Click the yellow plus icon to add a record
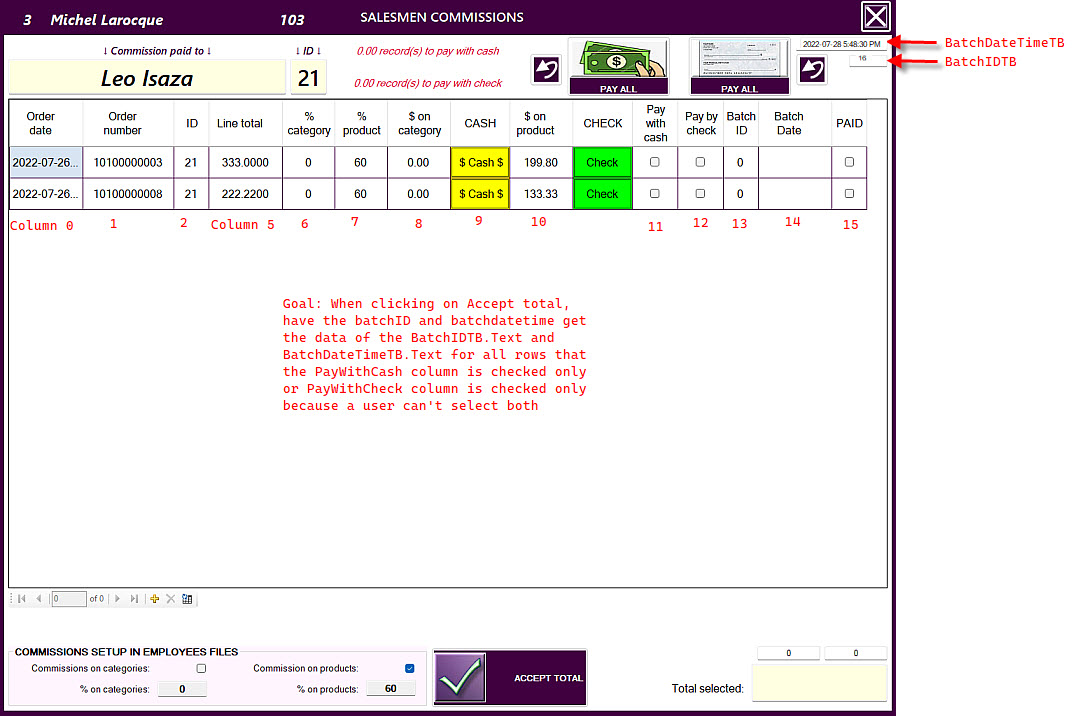 [x=154, y=598]
